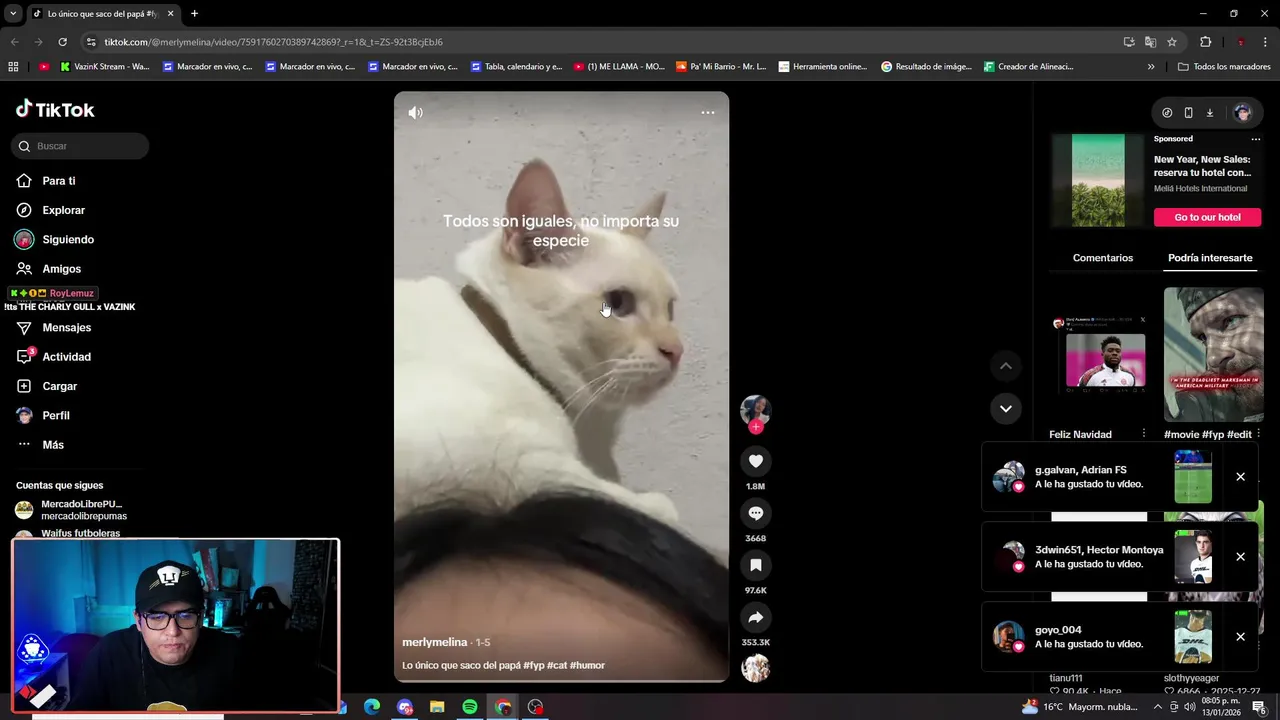Open the Chrome apps grid icon
This screenshot has height=720, width=1280.
coord(13,67)
